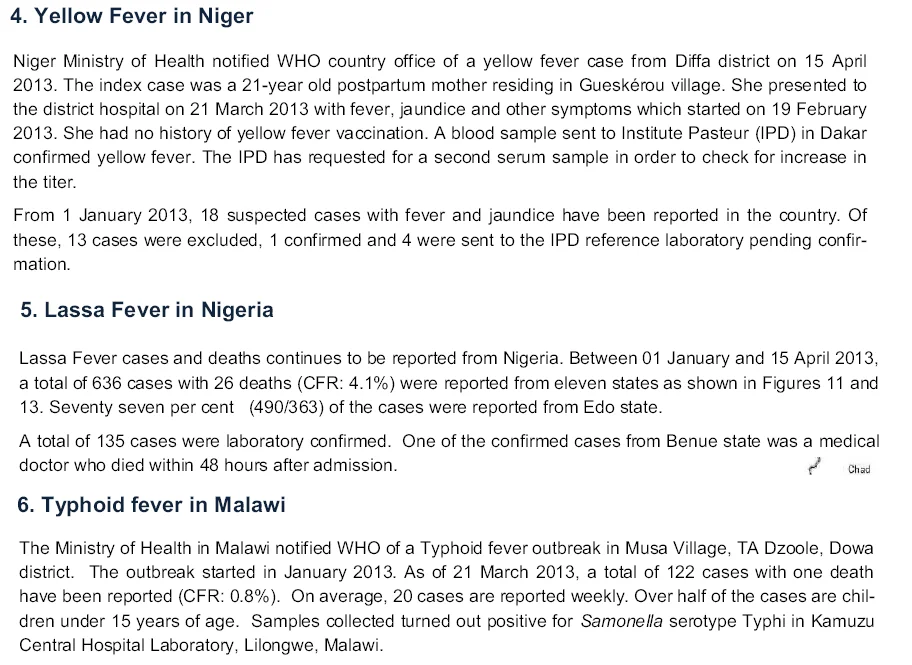Click the '6. Typhoid fever in Malawi' heading
This screenshot has width=912, height=665.
coord(151,504)
